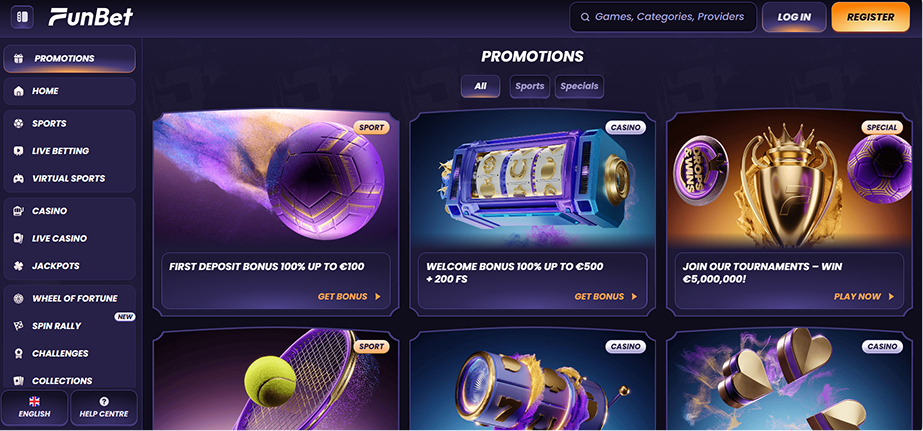923x431 pixels.
Task: Click the Log In button
Action: (794, 17)
